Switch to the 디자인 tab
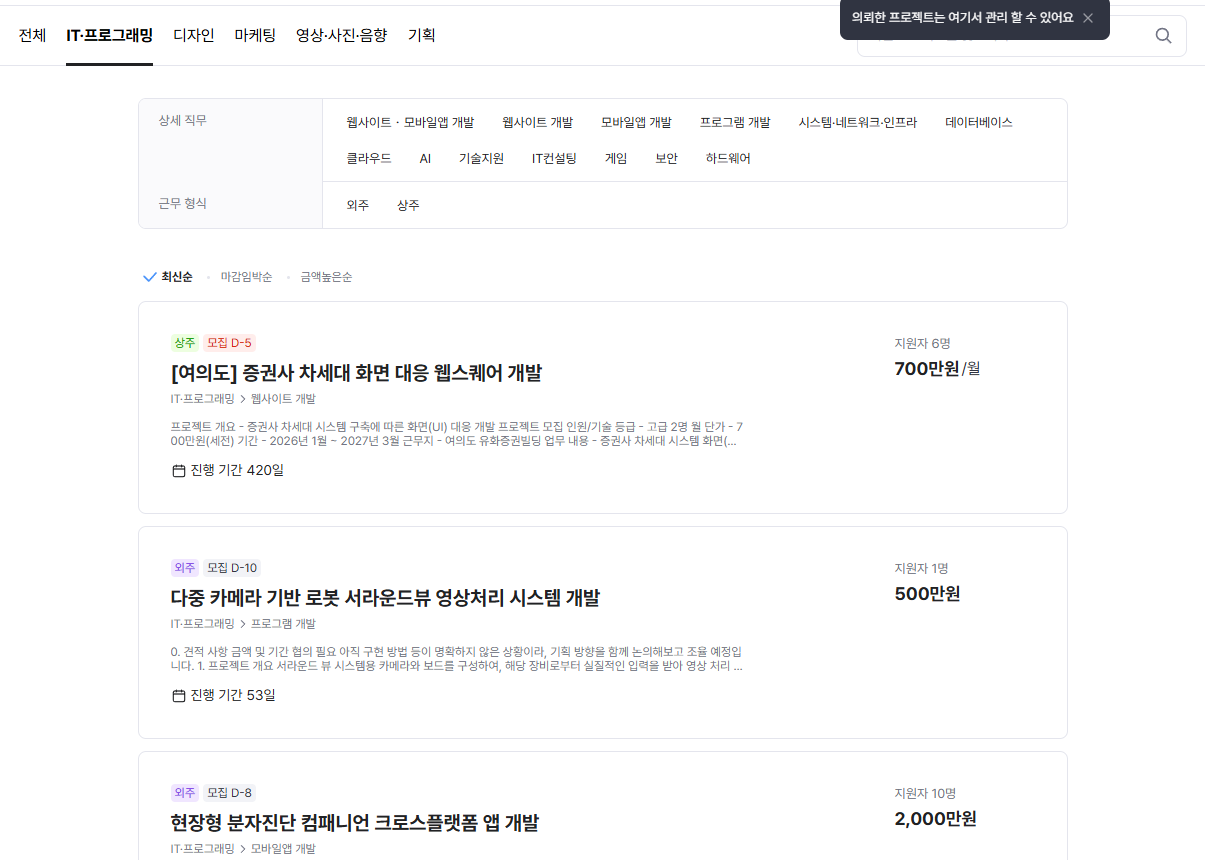The width and height of the screenshot is (1205, 860). pos(194,35)
